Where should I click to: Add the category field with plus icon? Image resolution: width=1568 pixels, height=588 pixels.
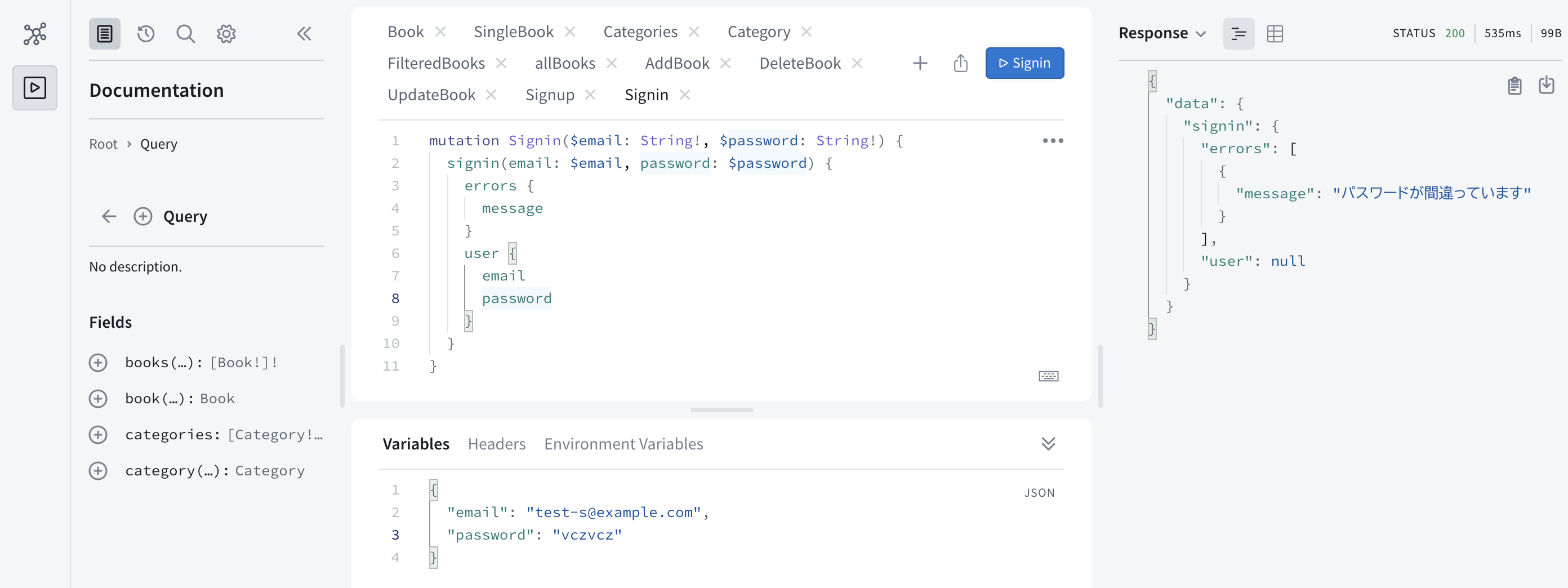[x=98, y=470]
